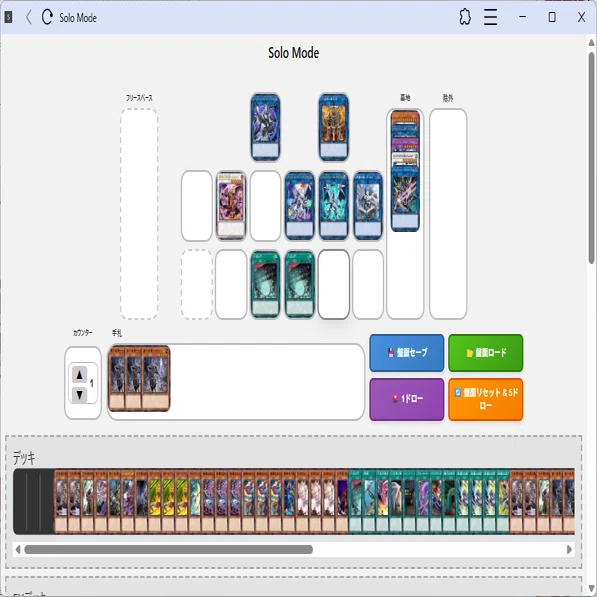
Task: Select the middle of three adjacent blue link monsters
Action: [334, 206]
